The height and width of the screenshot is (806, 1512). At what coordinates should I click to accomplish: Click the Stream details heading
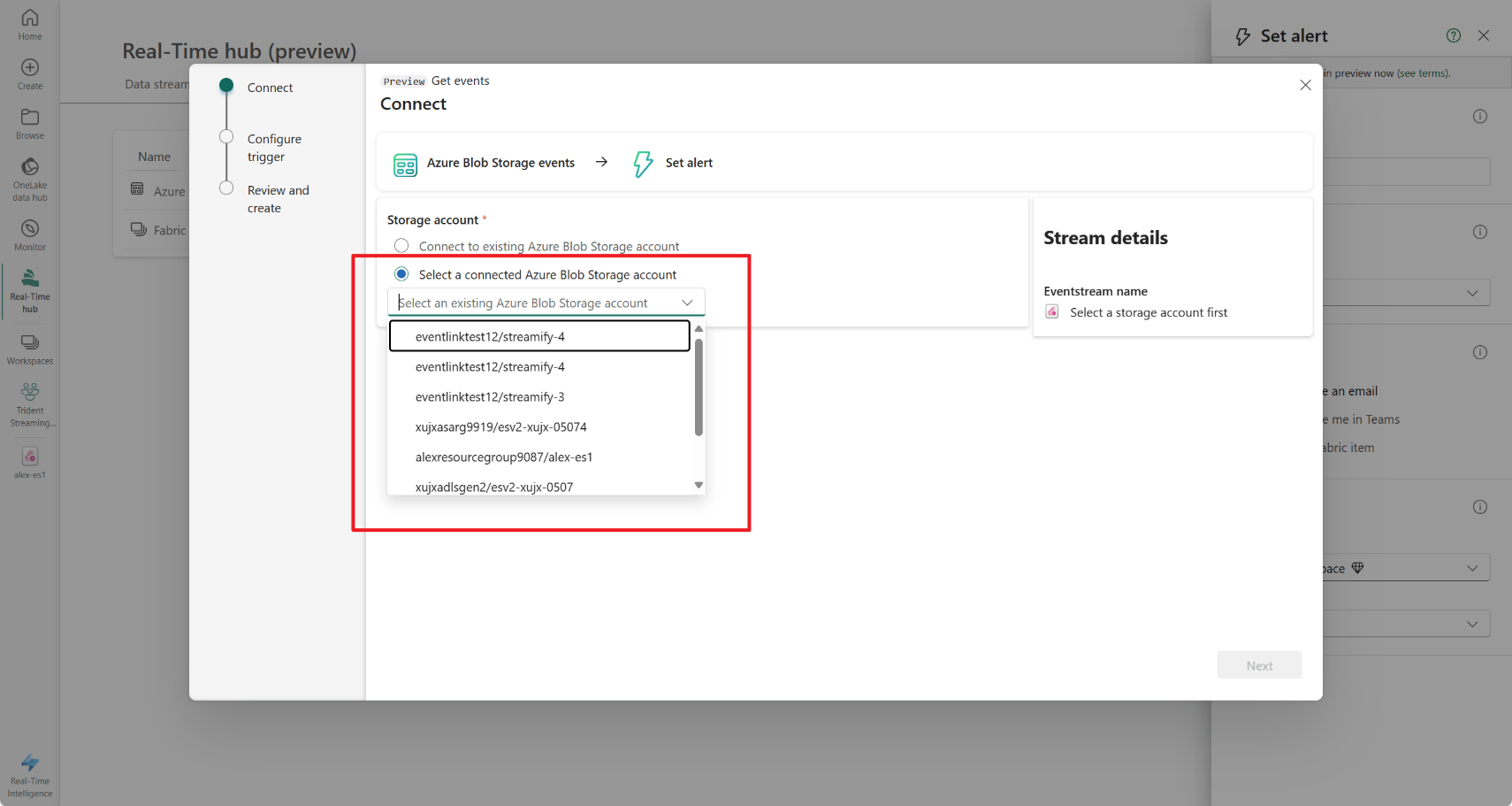[1105, 238]
